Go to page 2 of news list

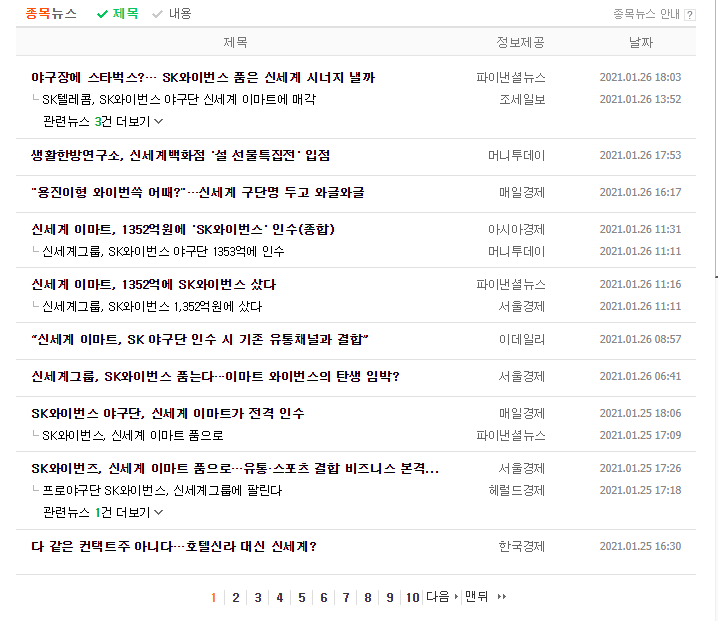[x=236, y=597]
